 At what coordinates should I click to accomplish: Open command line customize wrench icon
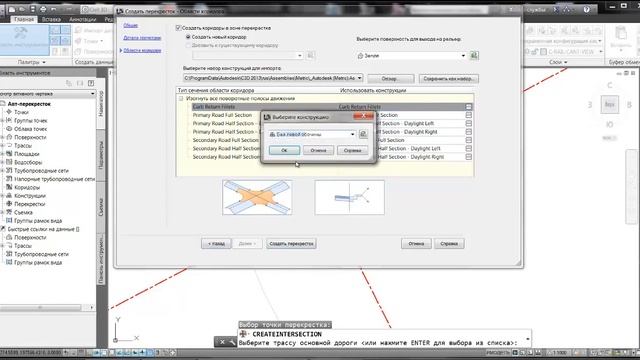click(232, 342)
